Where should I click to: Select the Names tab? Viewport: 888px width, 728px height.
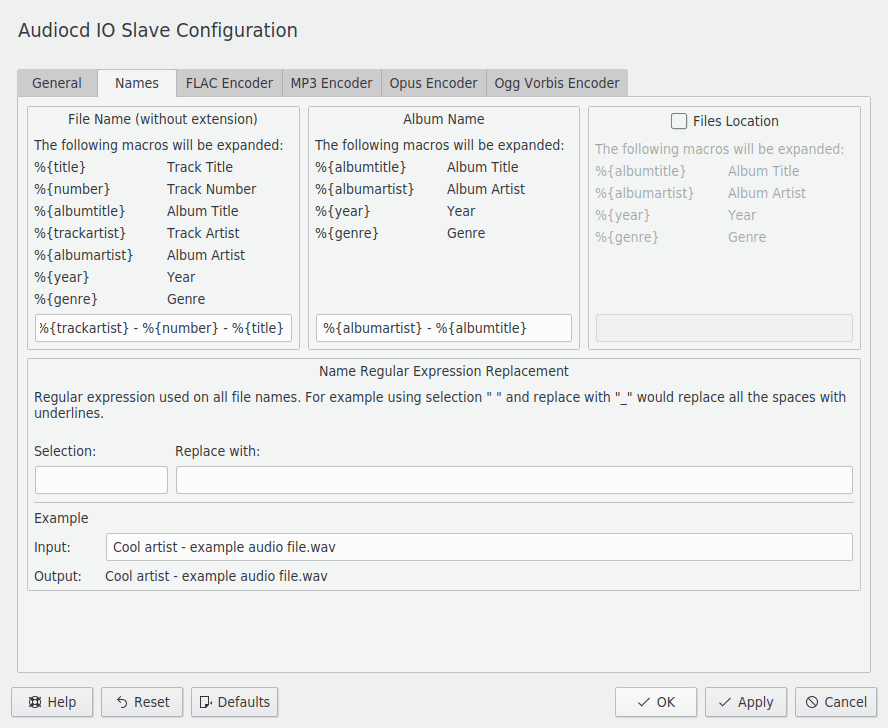coord(137,83)
